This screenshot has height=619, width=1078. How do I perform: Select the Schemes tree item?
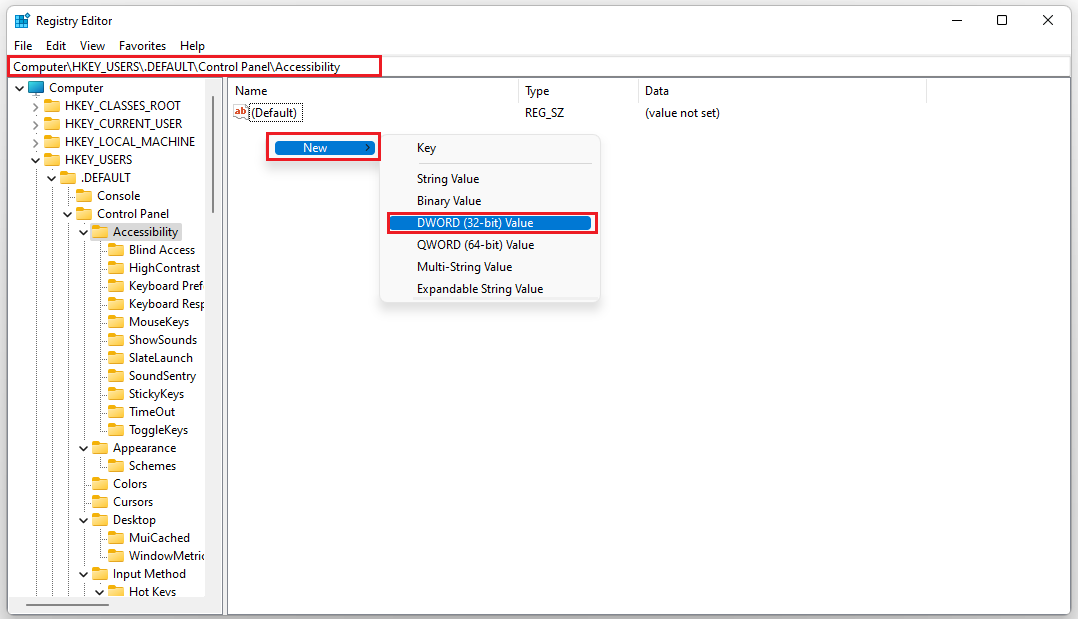(x=152, y=466)
